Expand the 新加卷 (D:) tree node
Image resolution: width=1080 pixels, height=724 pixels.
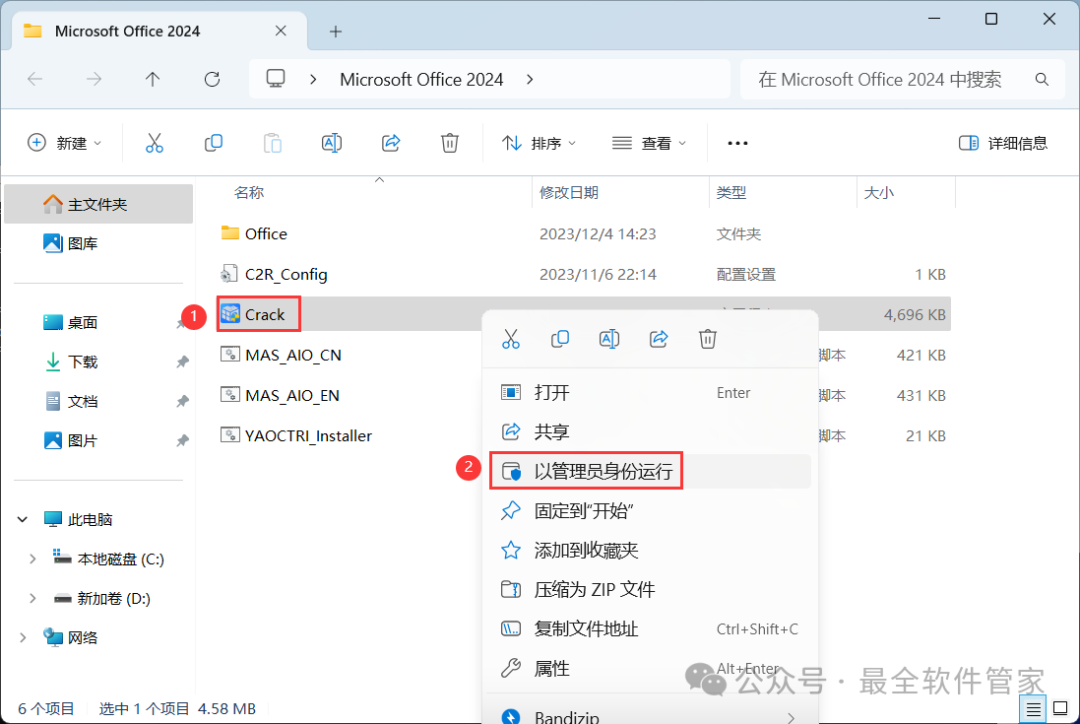tap(32, 599)
